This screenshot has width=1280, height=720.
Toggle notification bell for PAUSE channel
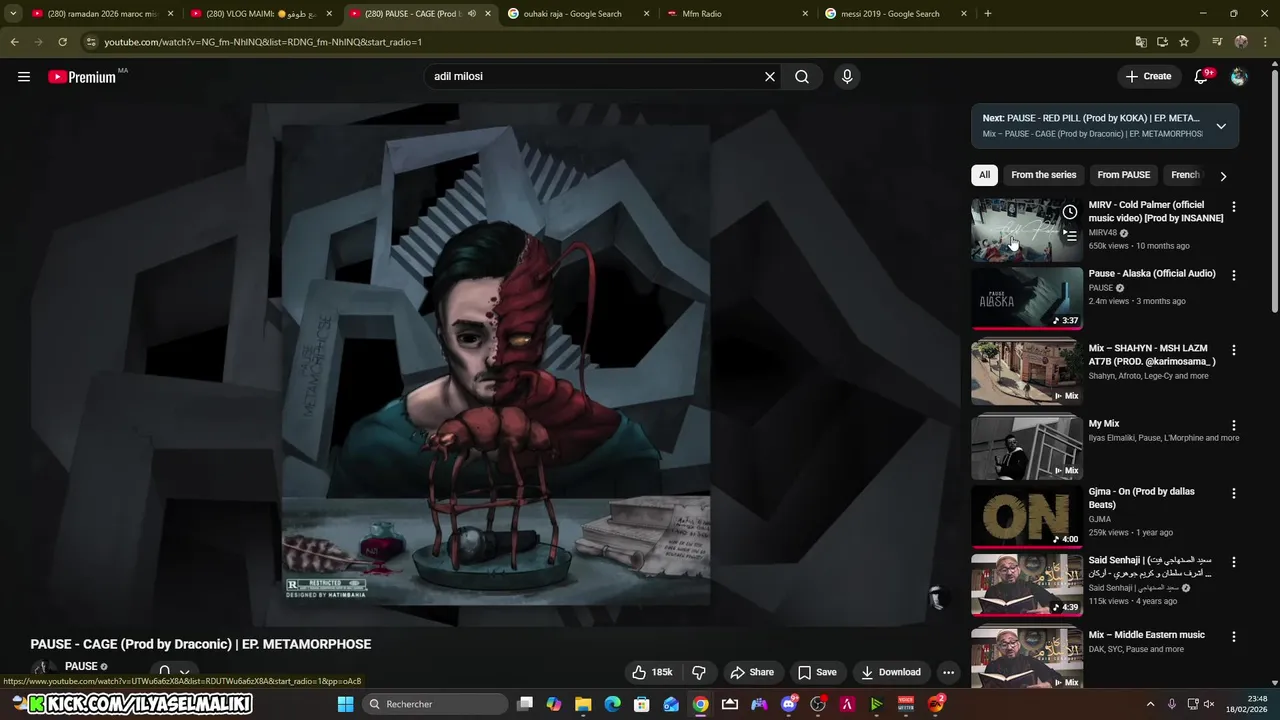(x=172, y=672)
